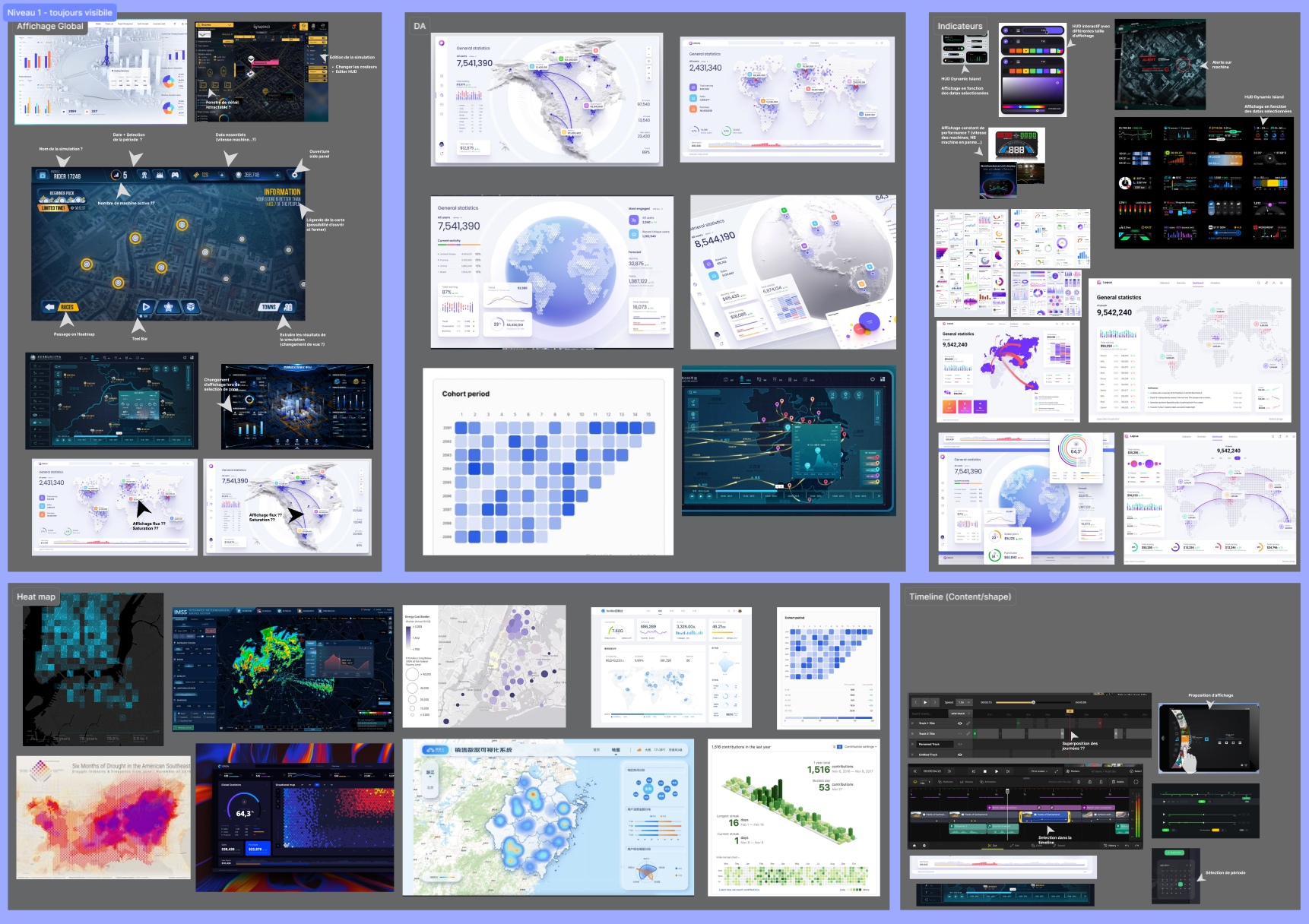Click the orange playback progress slider handle

1033,702
